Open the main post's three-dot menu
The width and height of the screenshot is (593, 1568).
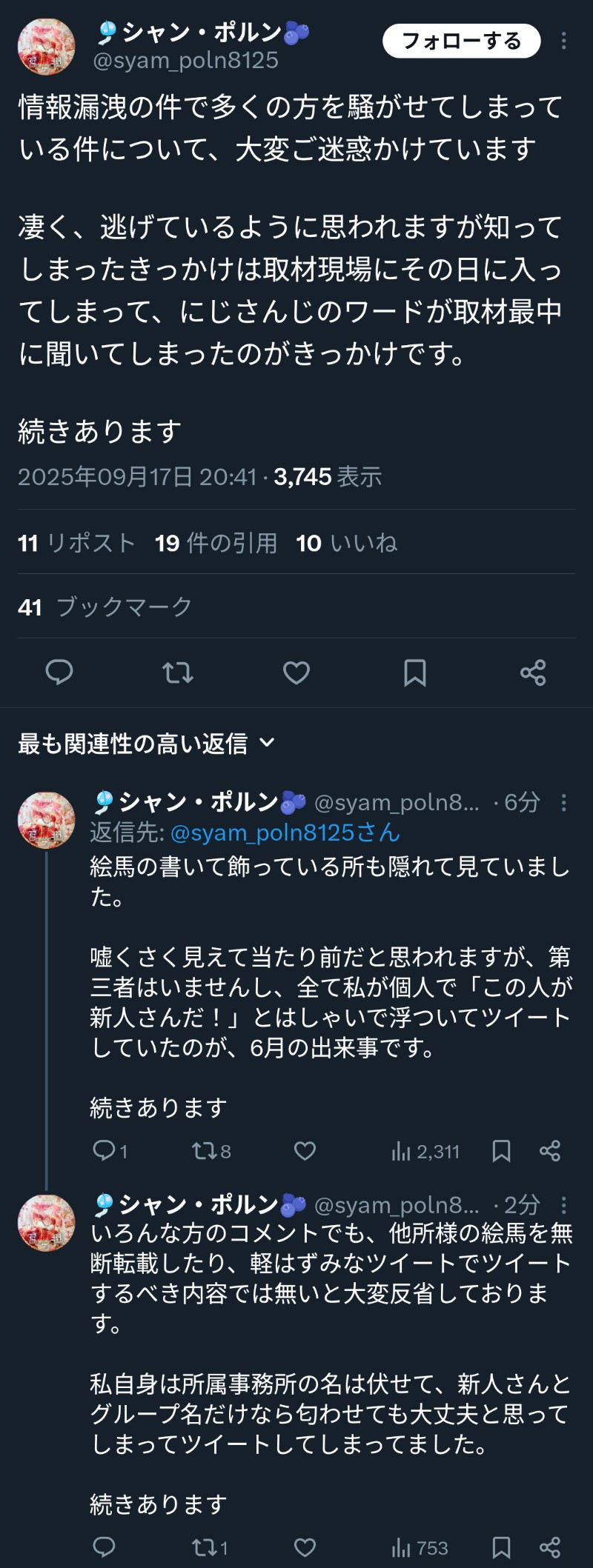(564, 41)
